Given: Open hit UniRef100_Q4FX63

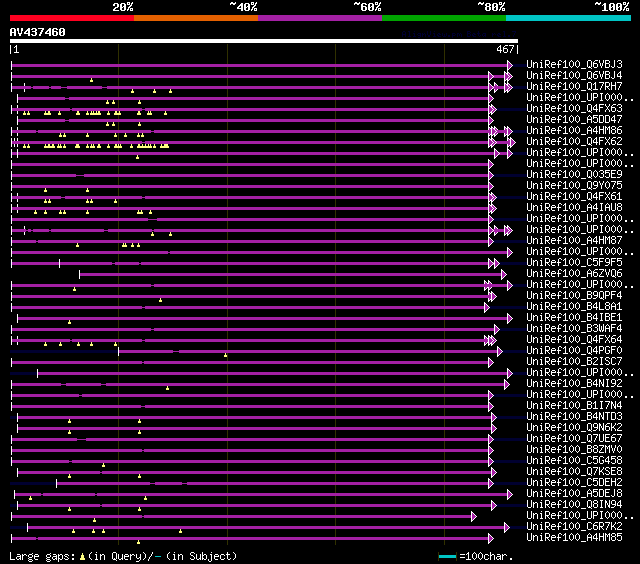Looking at the screenshot, I should (x=574, y=109).
